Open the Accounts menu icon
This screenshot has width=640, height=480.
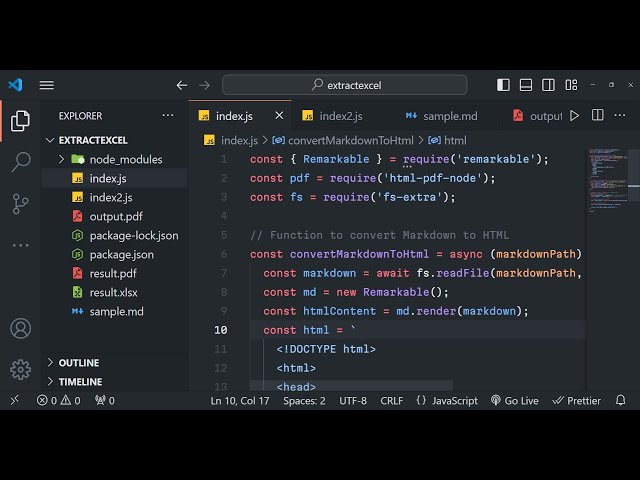20,328
